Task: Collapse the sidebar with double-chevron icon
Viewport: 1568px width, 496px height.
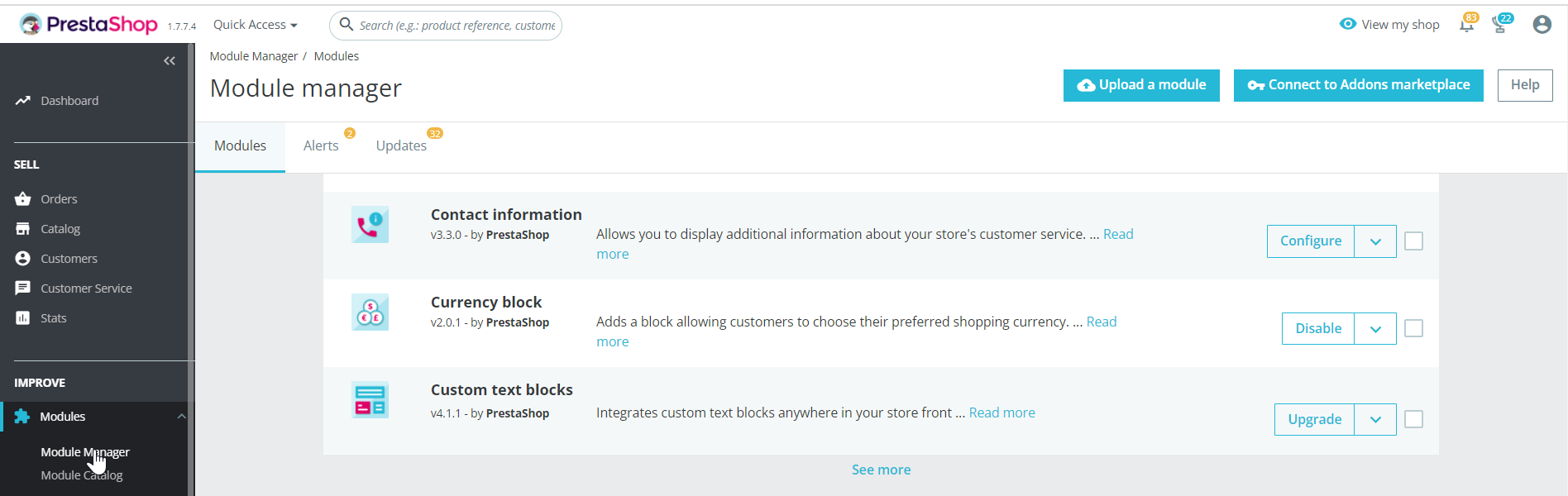Action: point(170,61)
